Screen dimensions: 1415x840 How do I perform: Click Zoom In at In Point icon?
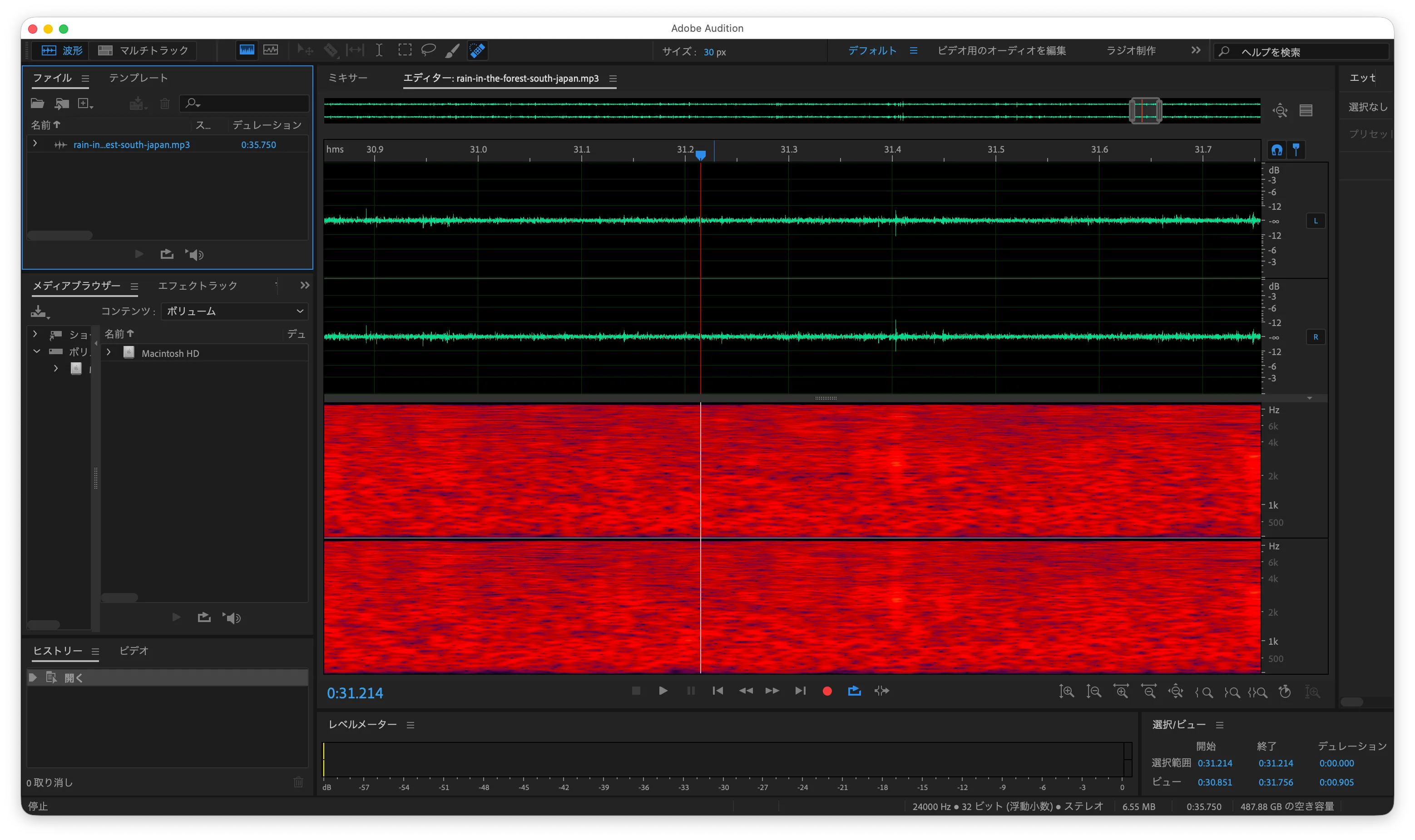(1203, 692)
